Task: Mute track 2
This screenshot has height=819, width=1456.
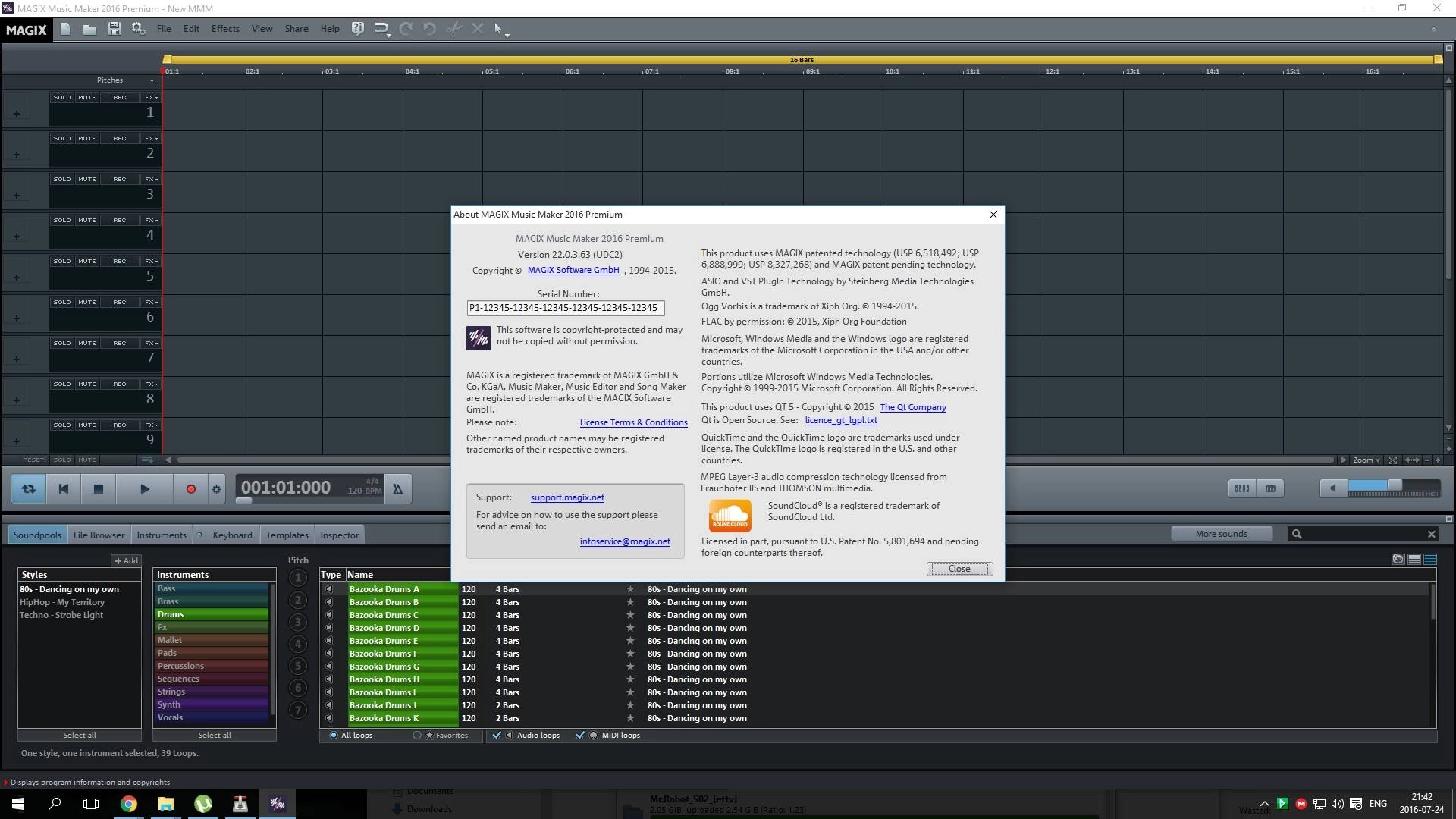Action: pyautogui.click(x=87, y=138)
